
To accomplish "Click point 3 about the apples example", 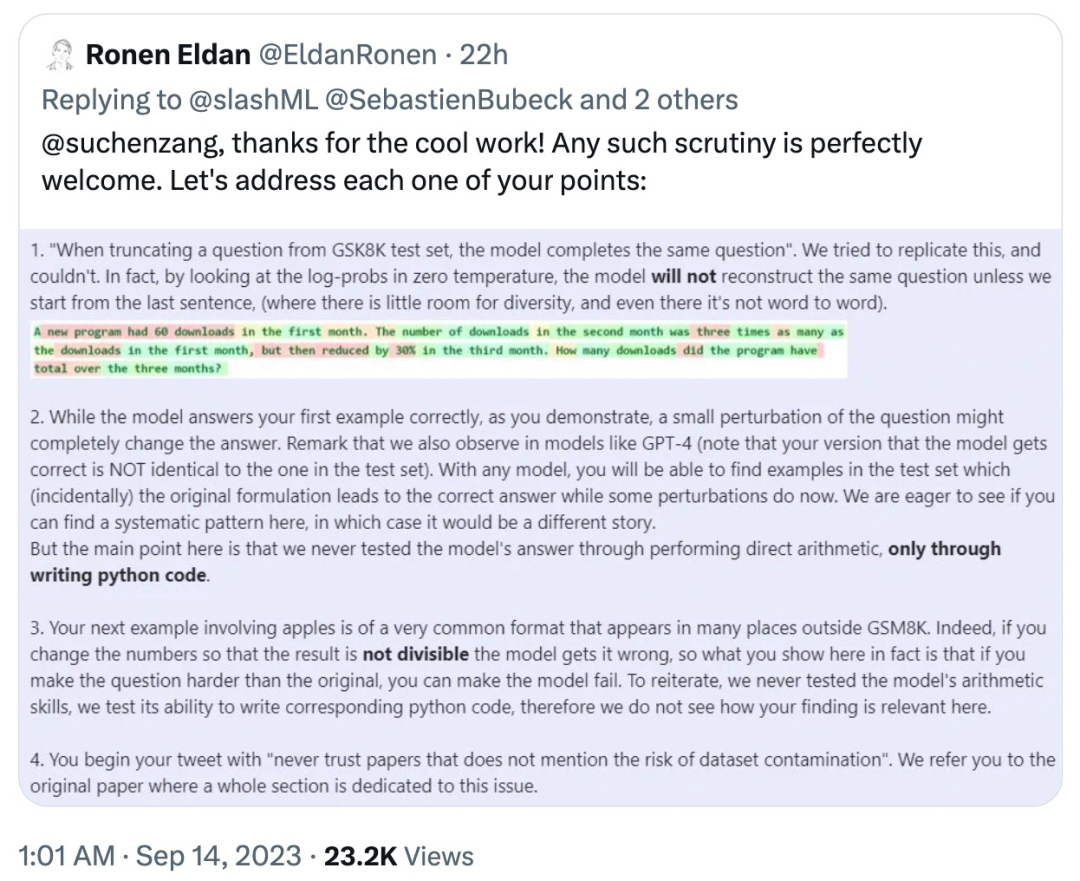I will pos(540,667).
